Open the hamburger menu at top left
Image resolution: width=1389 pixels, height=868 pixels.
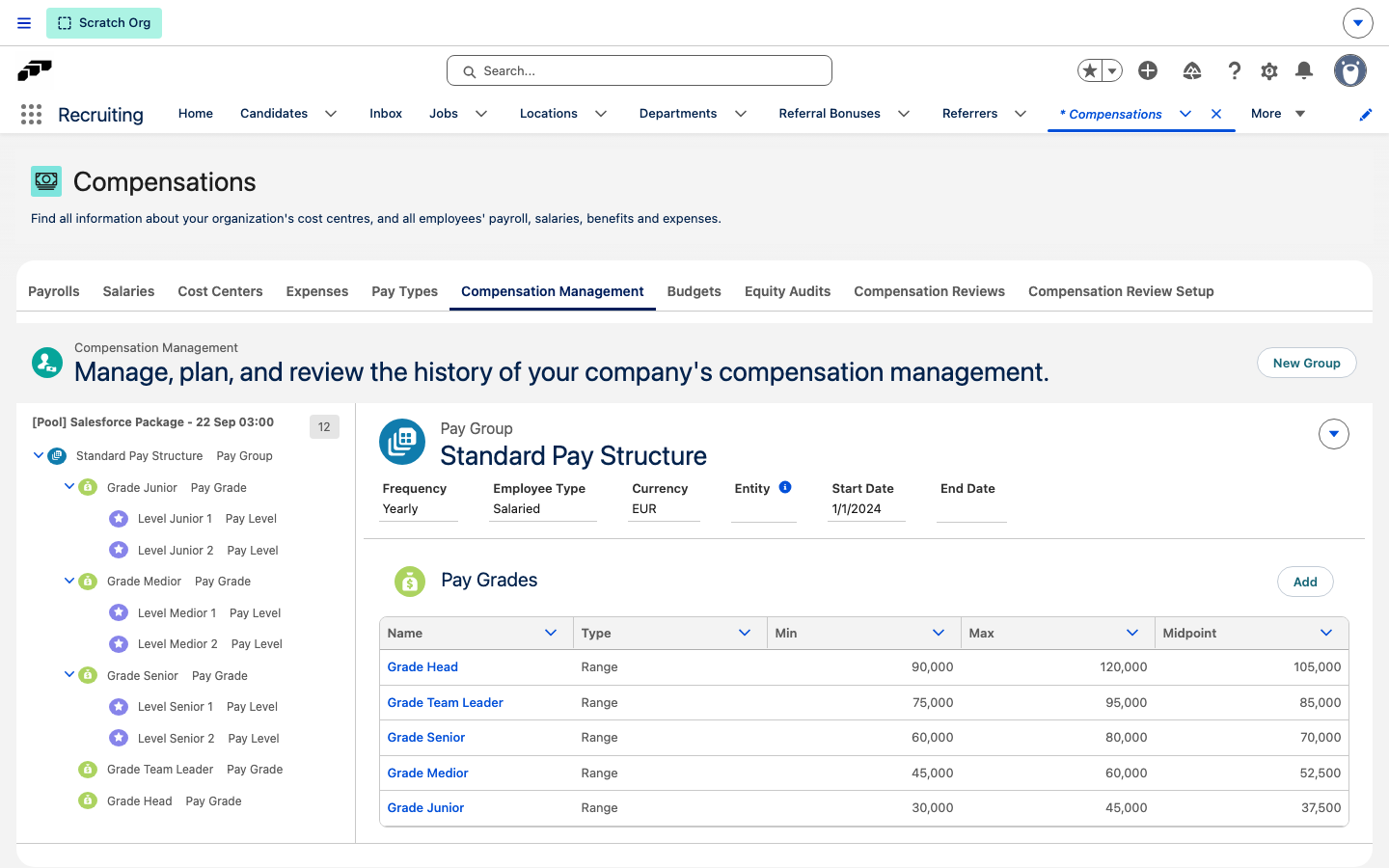24,23
